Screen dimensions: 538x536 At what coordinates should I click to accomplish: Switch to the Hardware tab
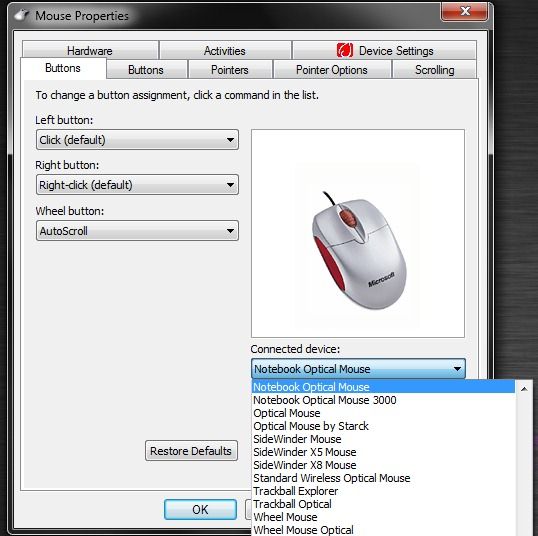click(90, 50)
